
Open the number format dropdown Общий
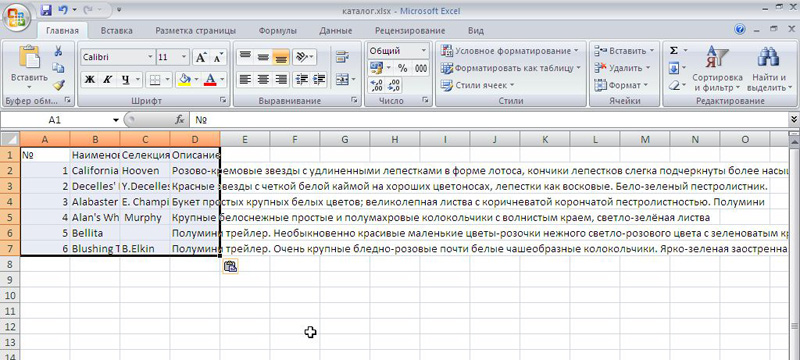tap(423, 50)
